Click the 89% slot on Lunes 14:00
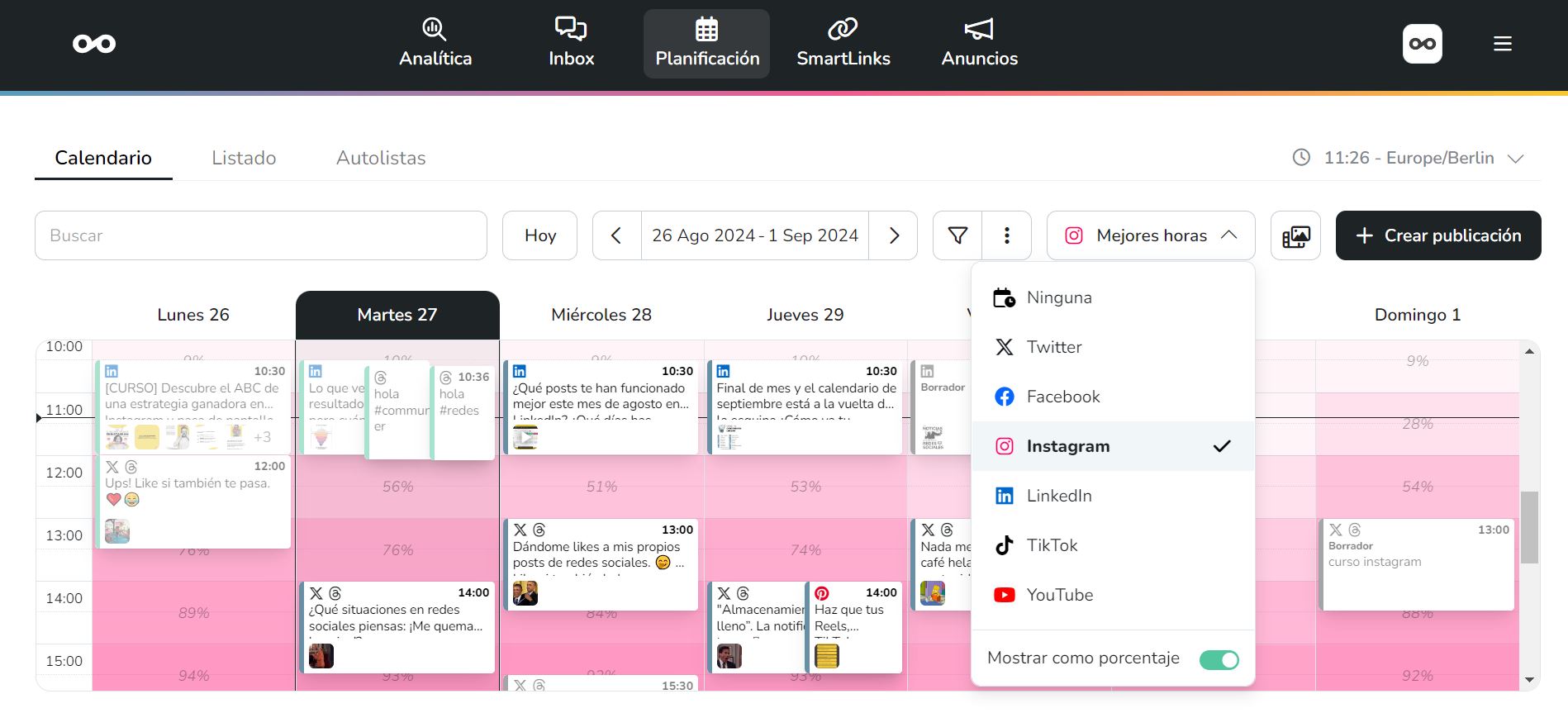Image resolution: width=1568 pixels, height=713 pixels. pos(193,612)
